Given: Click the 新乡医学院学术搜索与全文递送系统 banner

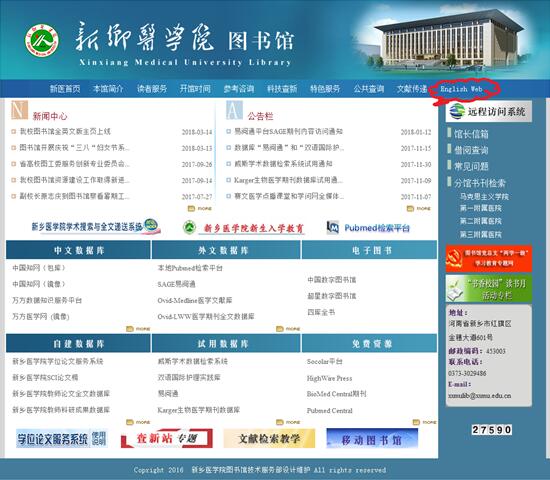Looking at the screenshot, I should tap(96, 227).
